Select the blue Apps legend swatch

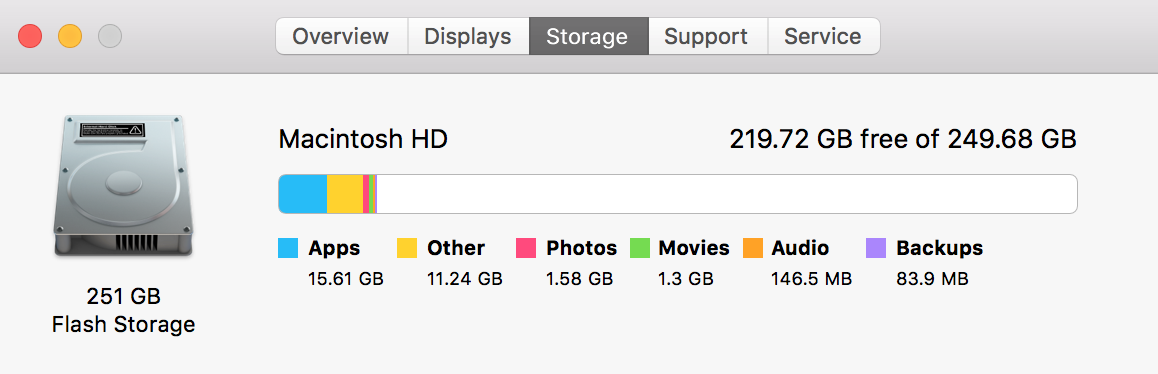tap(288, 248)
